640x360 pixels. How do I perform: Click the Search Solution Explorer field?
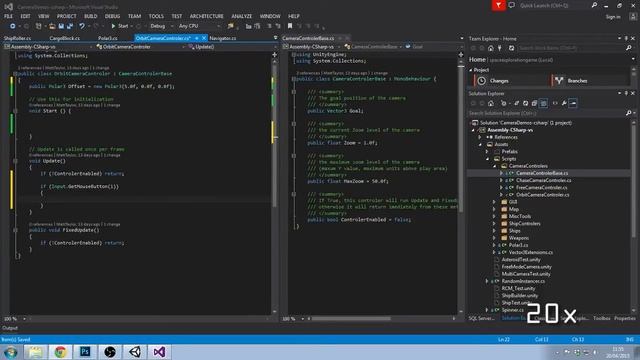pos(547,113)
